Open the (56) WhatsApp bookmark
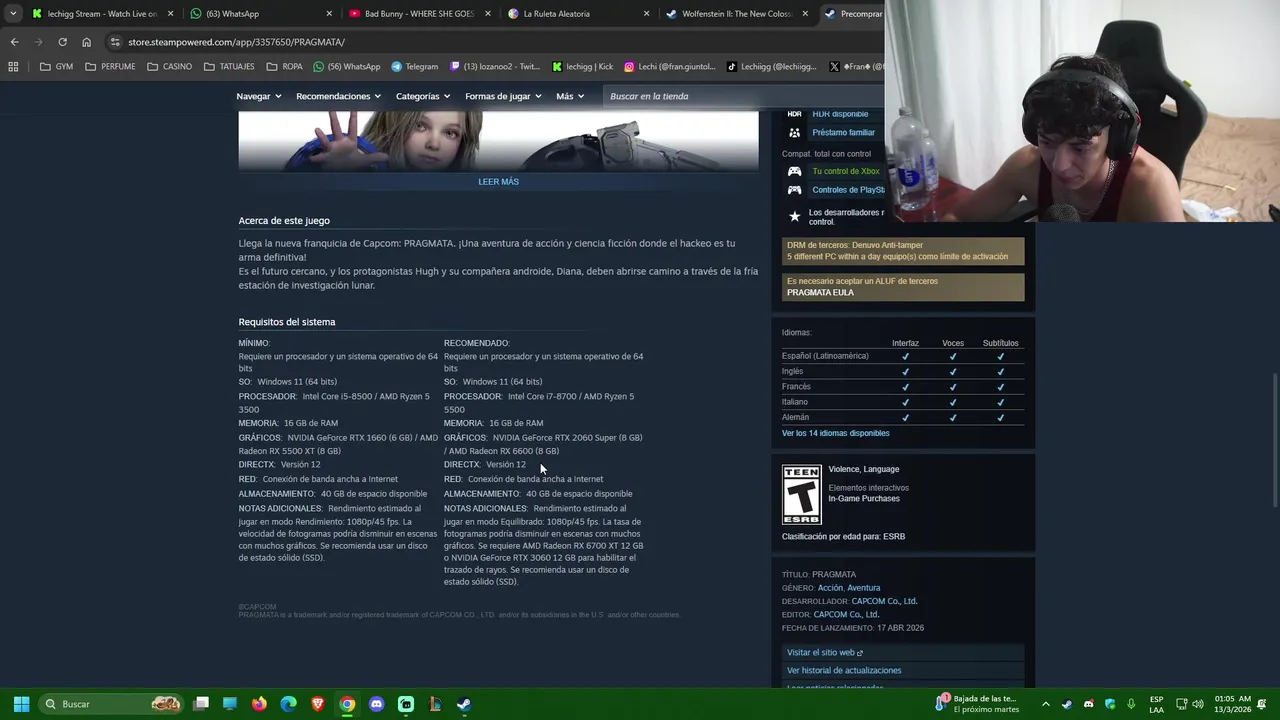 346,67
